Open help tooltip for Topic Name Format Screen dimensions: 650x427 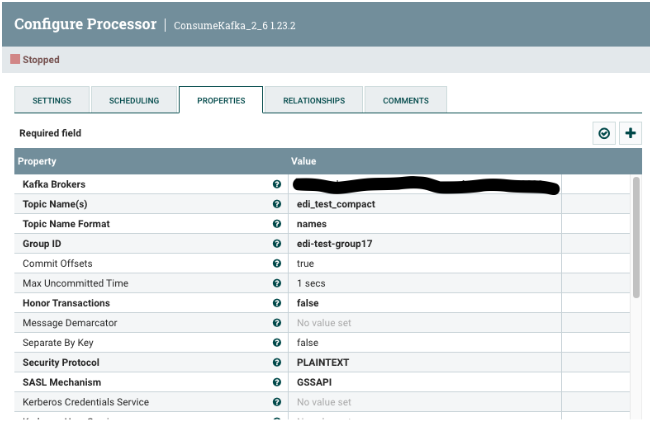click(x=277, y=224)
